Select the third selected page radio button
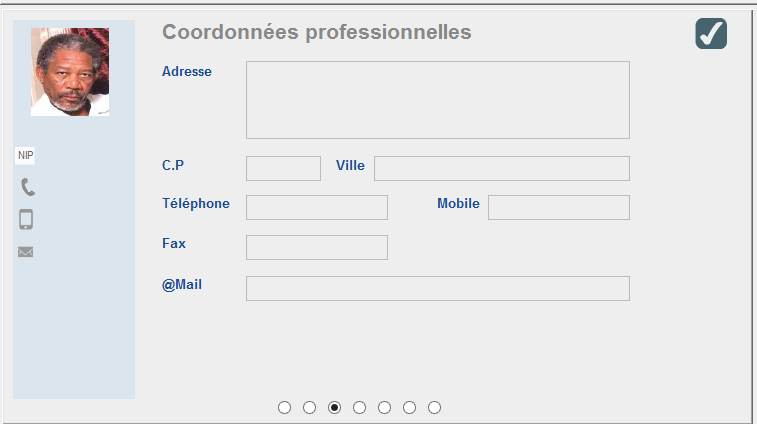 tap(335, 408)
